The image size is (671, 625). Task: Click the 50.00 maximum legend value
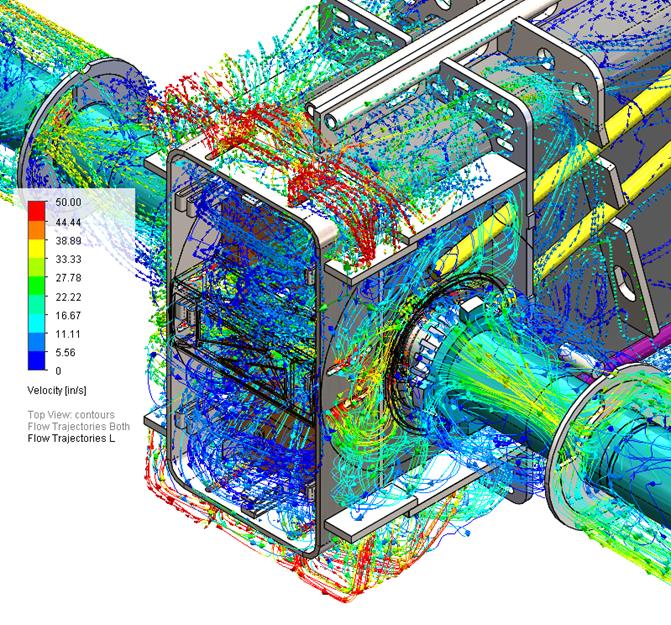[x=68, y=202]
